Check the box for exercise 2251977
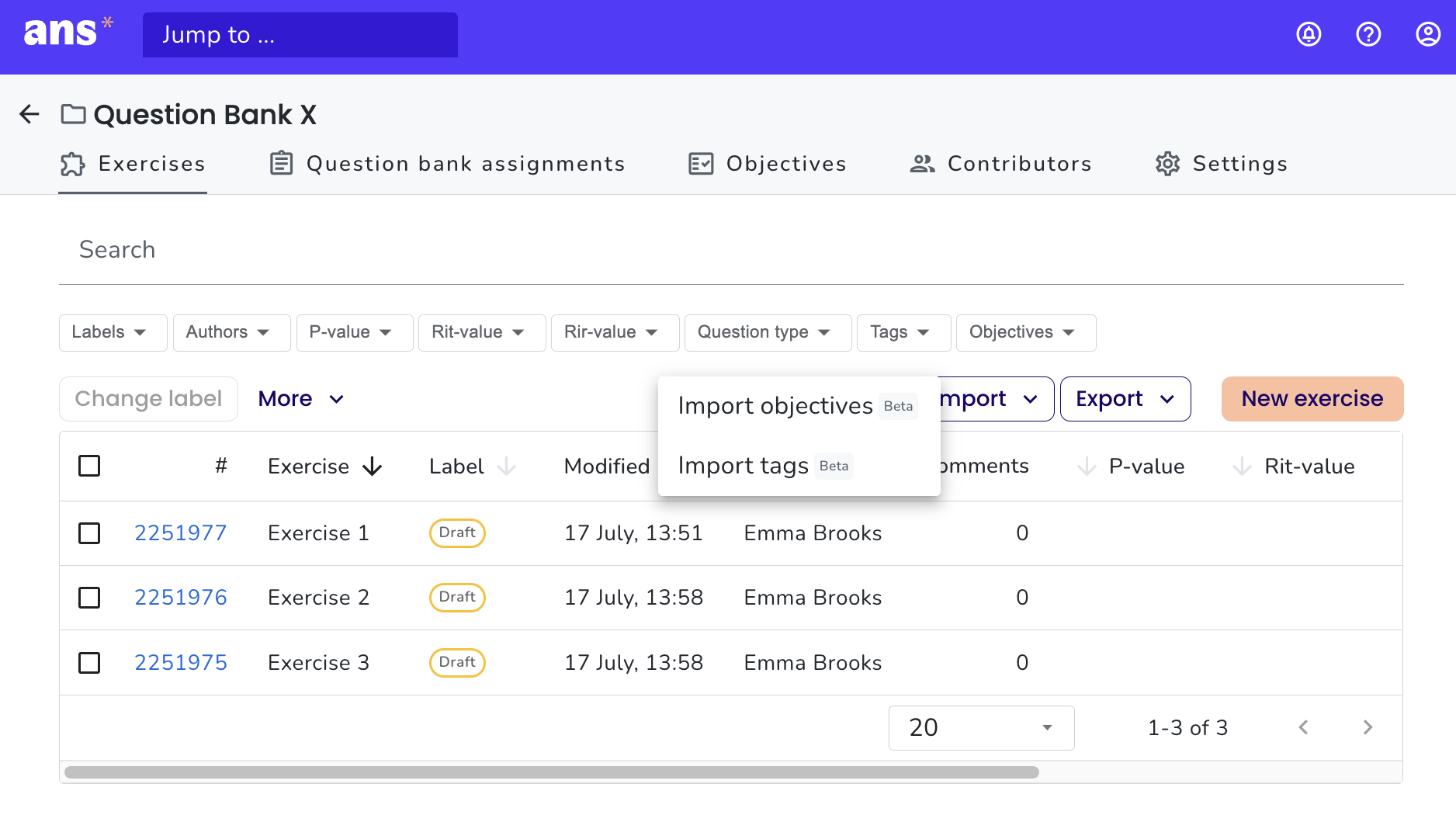The height and width of the screenshot is (829, 1456). pos(89,533)
